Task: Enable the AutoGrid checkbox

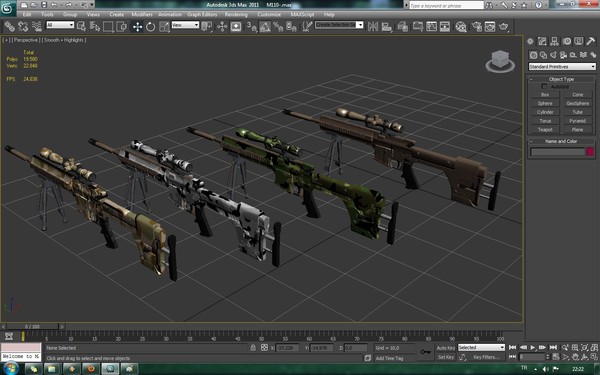Action: pos(544,87)
